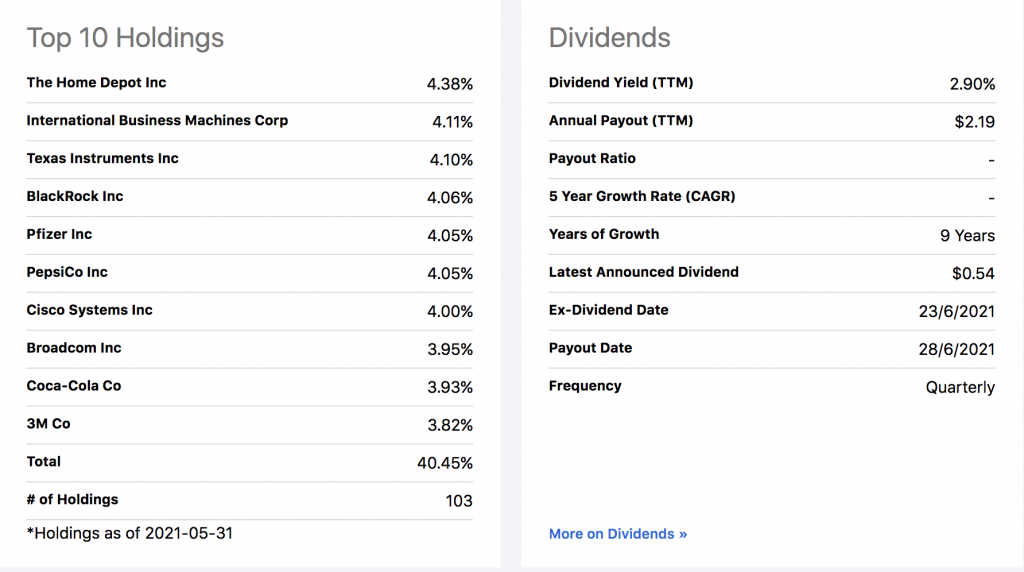Click the # of Holdings label

click(x=72, y=500)
